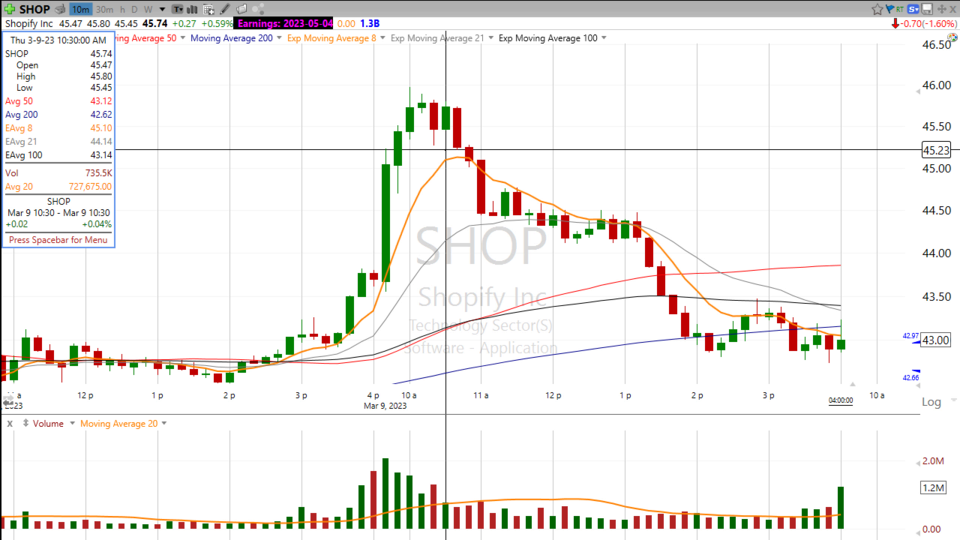This screenshot has width=960, height=540.
Task: Click the green plus add symbol icon
Action: (x=10, y=9)
